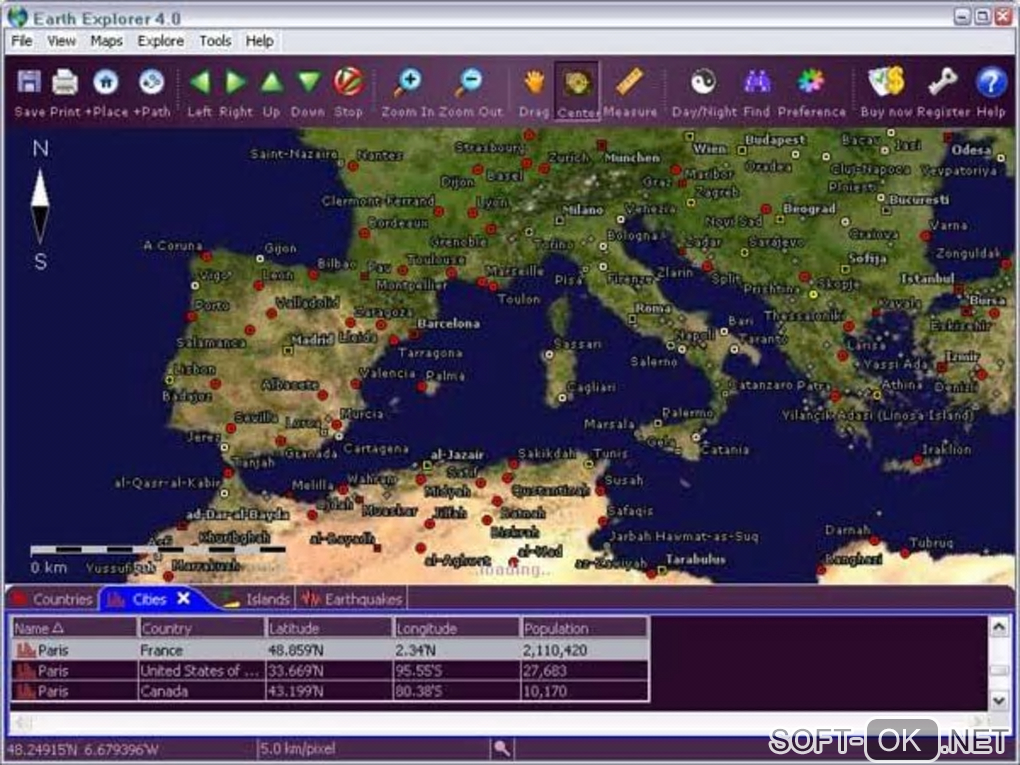
Task: Click the Register key icon
Action: tap(943, 82)
